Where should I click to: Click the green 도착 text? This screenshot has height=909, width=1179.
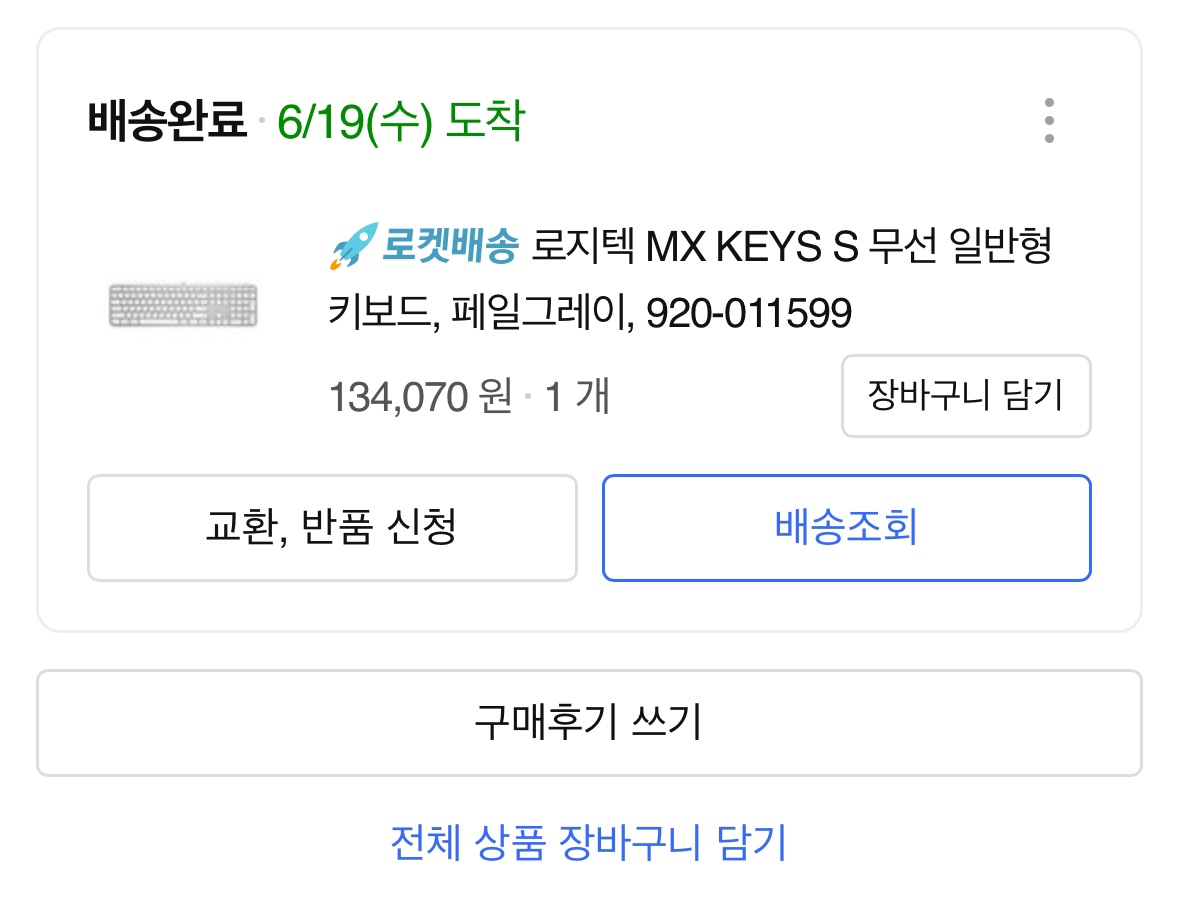484,122
